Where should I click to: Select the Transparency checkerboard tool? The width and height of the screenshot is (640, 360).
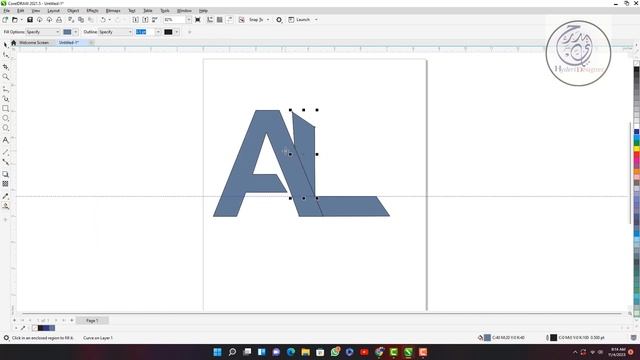click(x=5, y=184)
